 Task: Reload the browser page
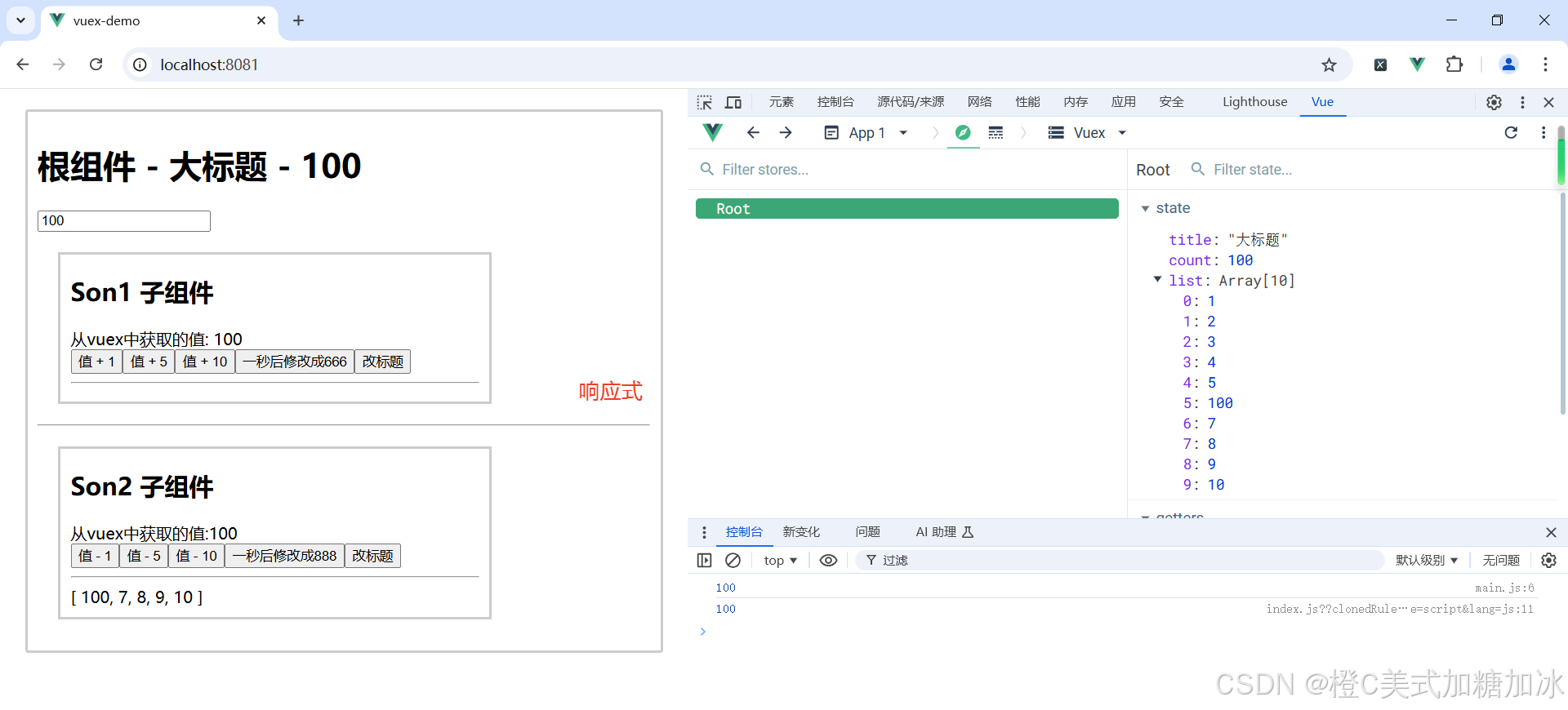pos(96,64)
